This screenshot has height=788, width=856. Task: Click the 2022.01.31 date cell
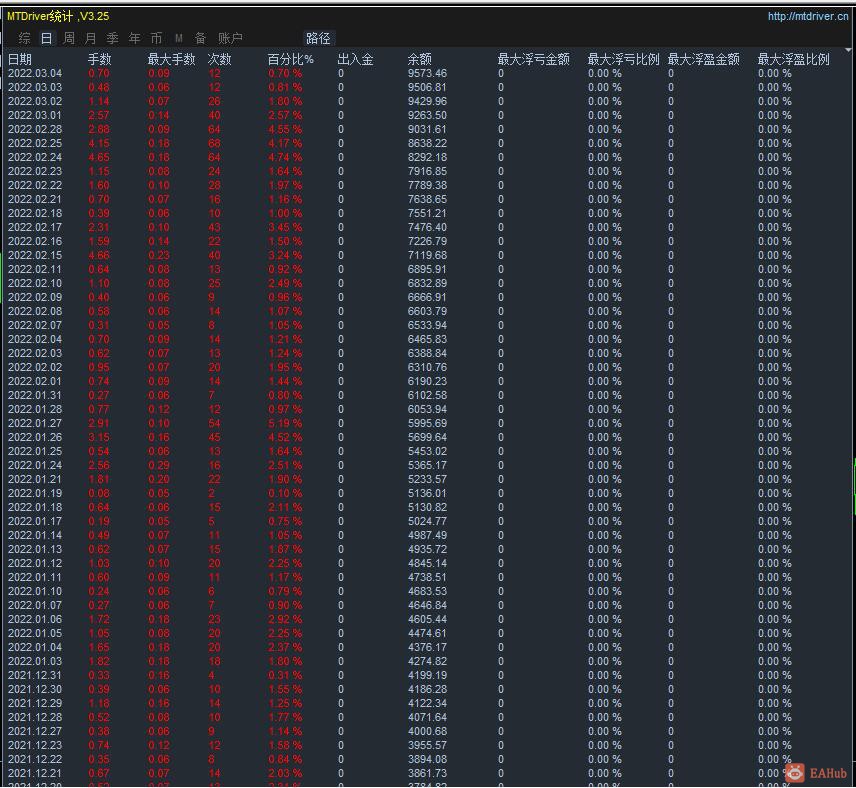pos(35,395)
